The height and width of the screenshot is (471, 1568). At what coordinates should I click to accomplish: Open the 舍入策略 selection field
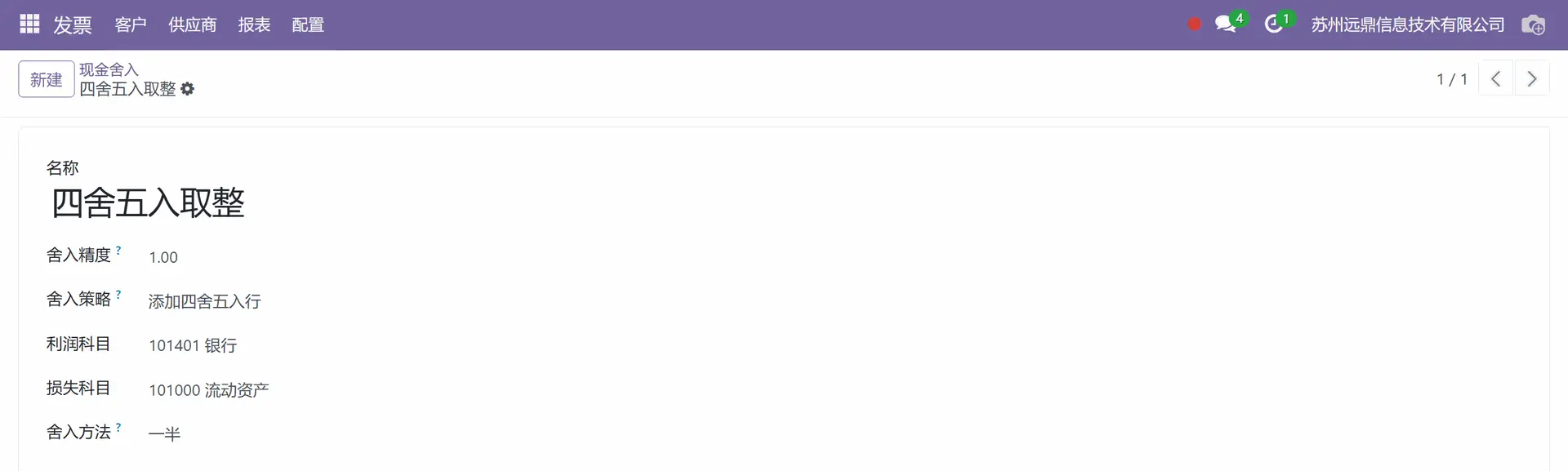[x=205, y=301]
